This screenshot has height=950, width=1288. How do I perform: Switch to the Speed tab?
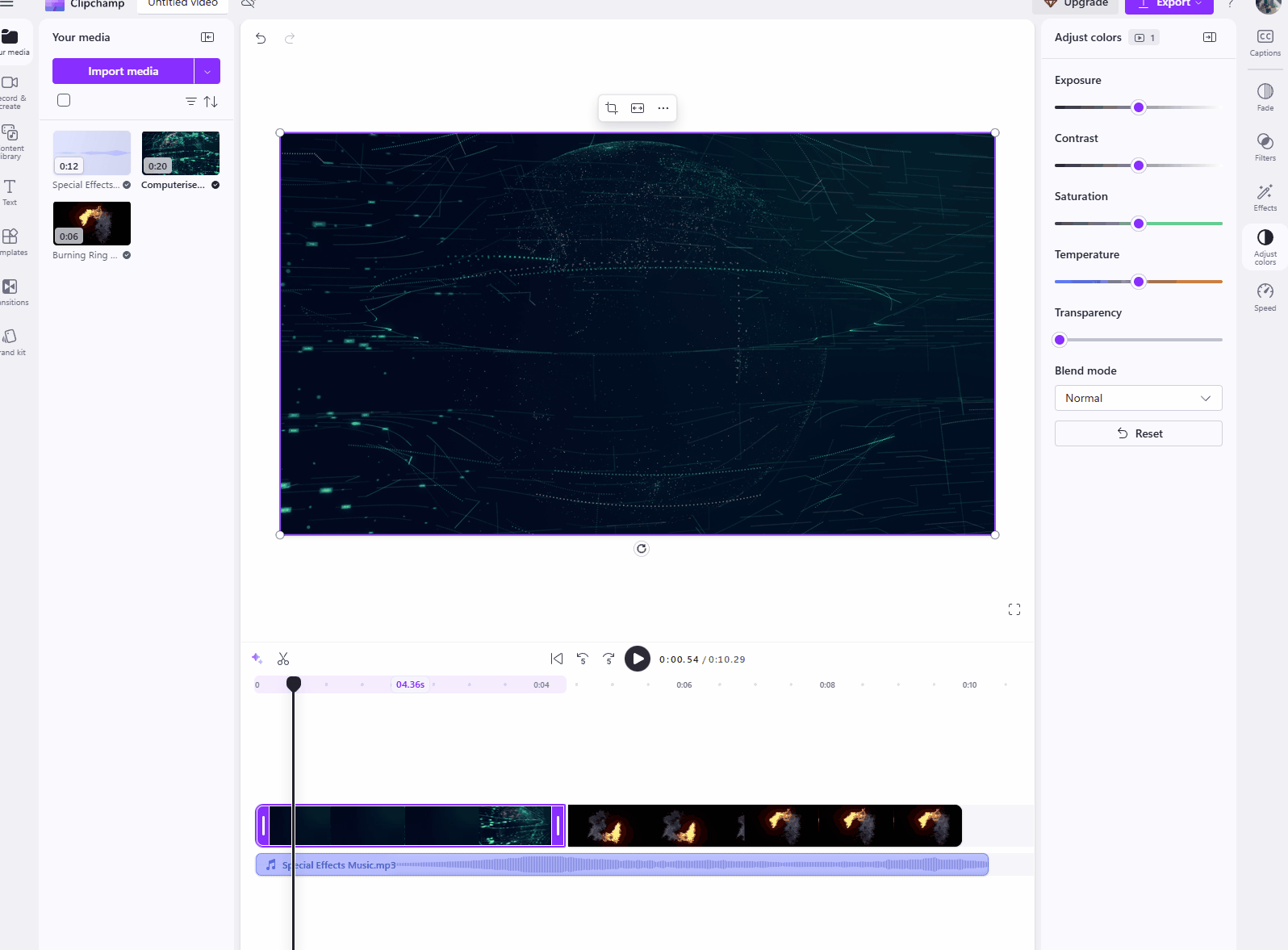click(1265, 296)
